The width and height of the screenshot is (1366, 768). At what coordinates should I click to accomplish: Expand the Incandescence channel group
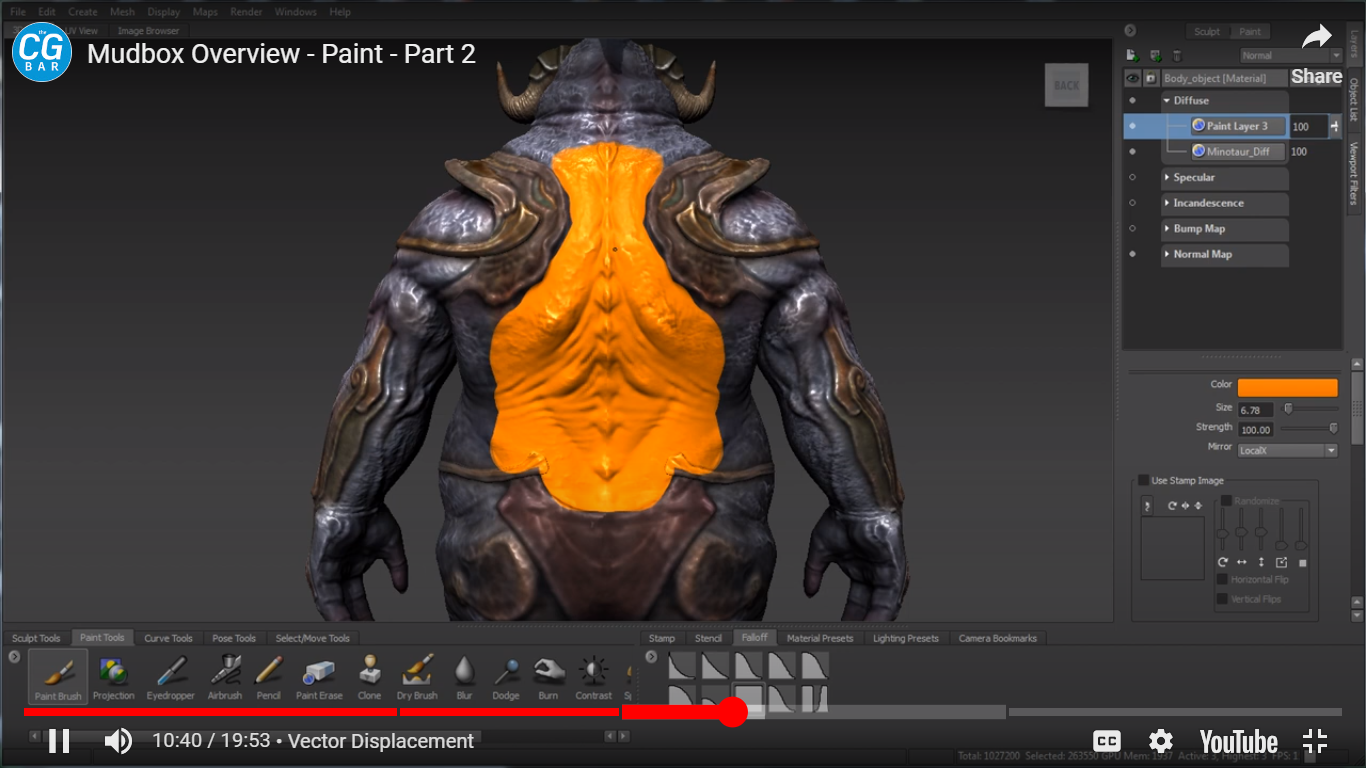[1167, 203]
